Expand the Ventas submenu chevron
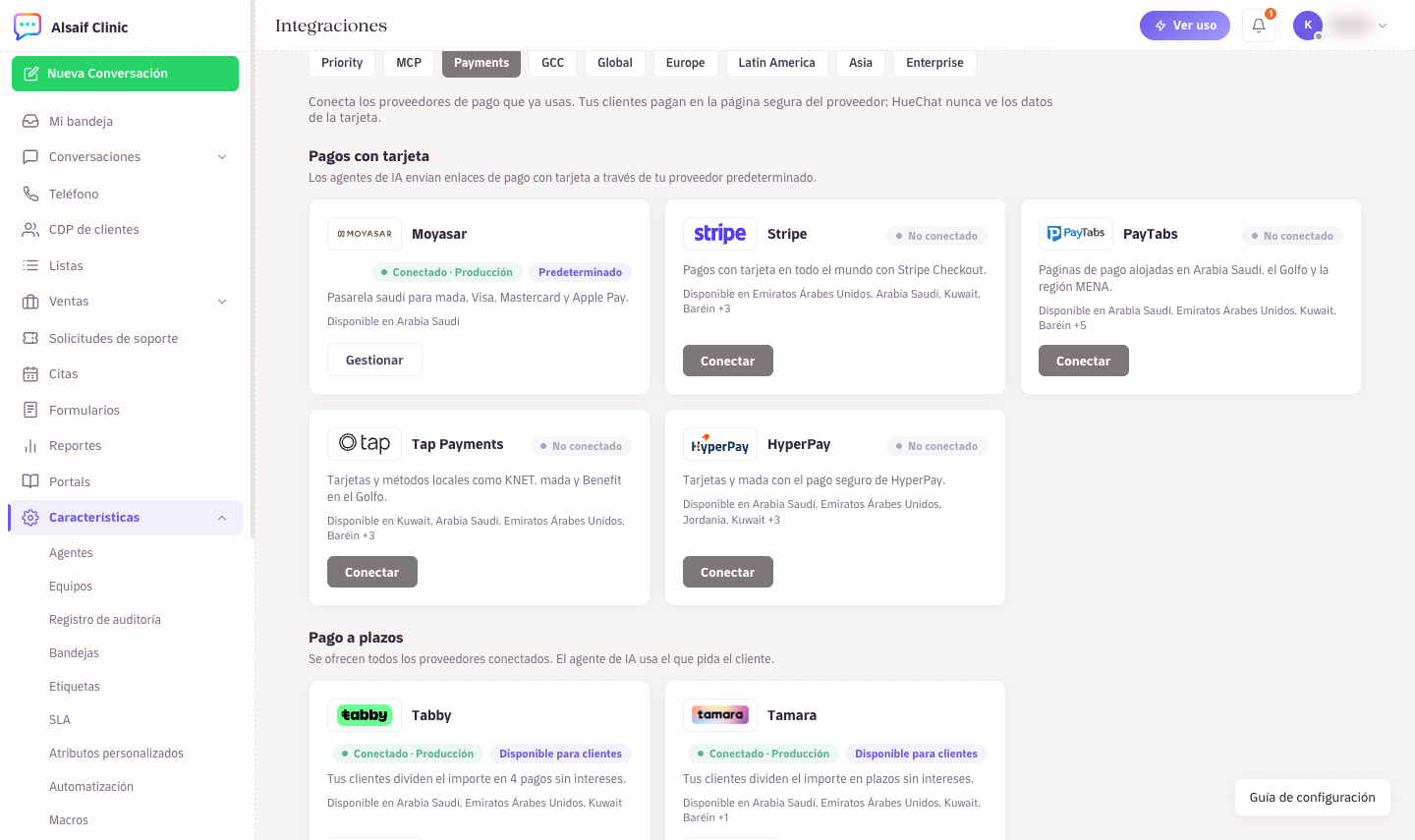 tap(222, 302)
